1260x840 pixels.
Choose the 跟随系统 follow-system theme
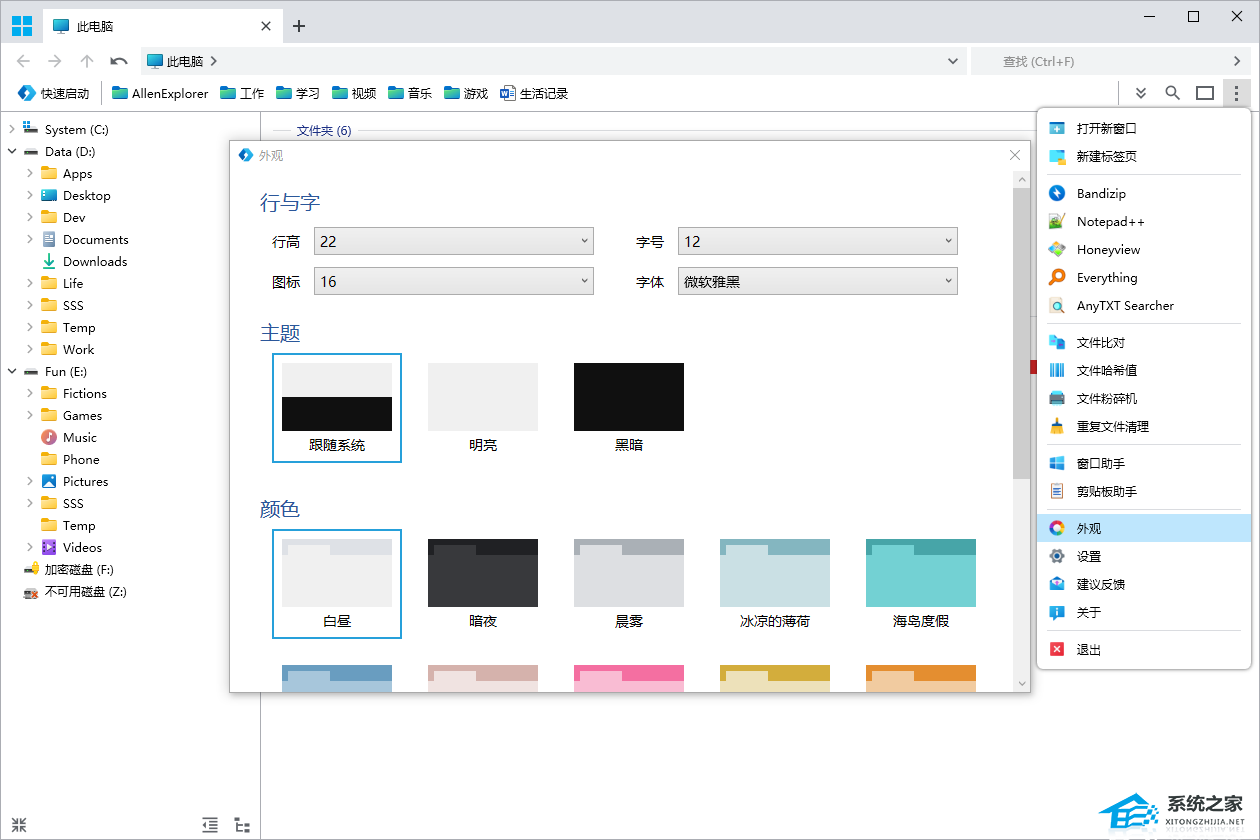337,407
